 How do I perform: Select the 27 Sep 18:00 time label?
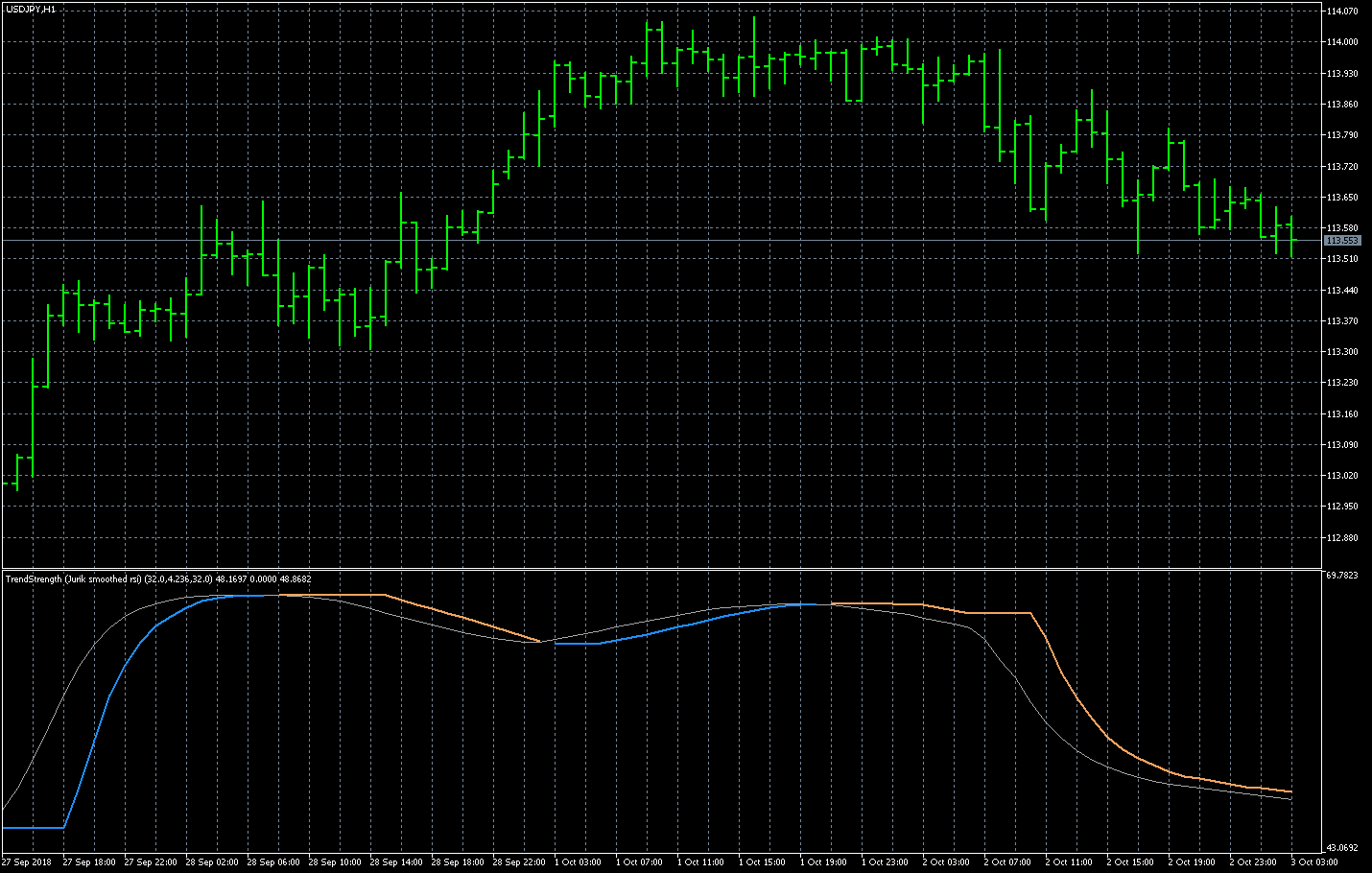pos(89,862)
